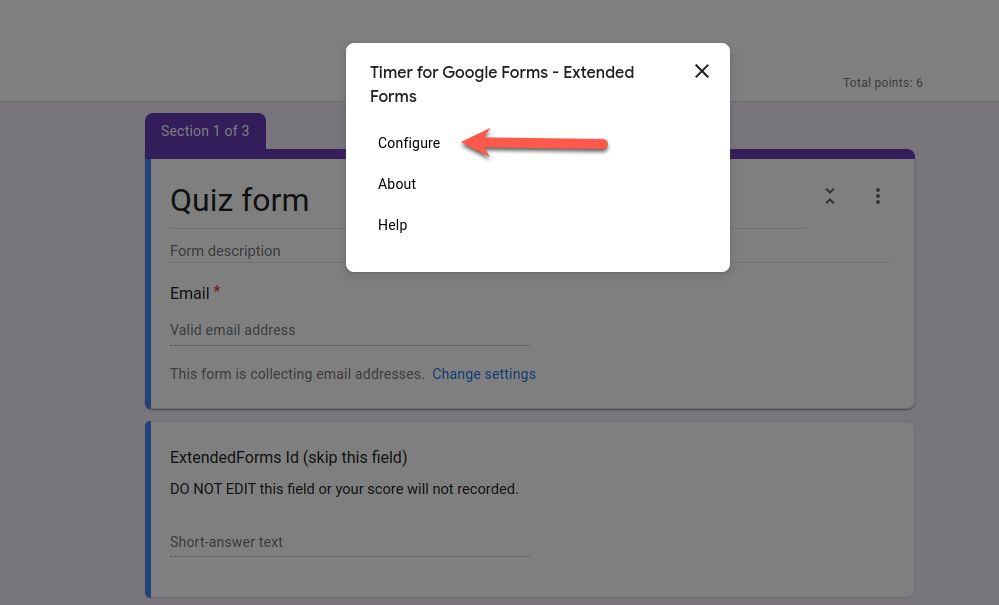Close the Timer for Google Forms dialog

click(x=702, y=71)
